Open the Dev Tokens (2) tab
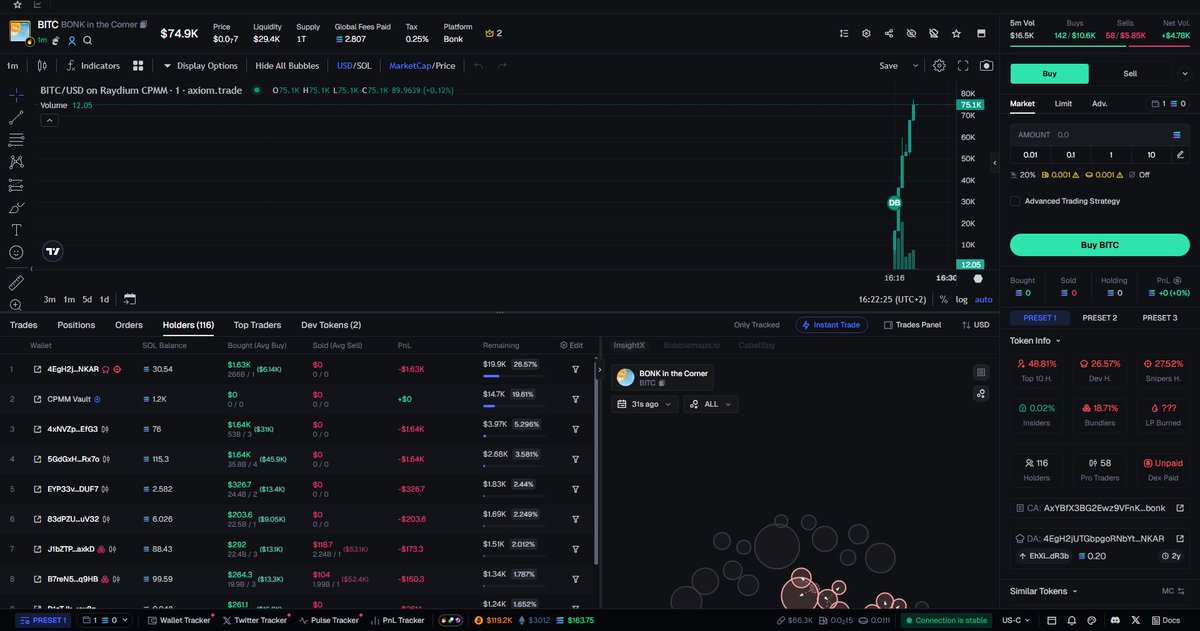This screenshot has height=631, width=1200. click(x=331, y=325)
